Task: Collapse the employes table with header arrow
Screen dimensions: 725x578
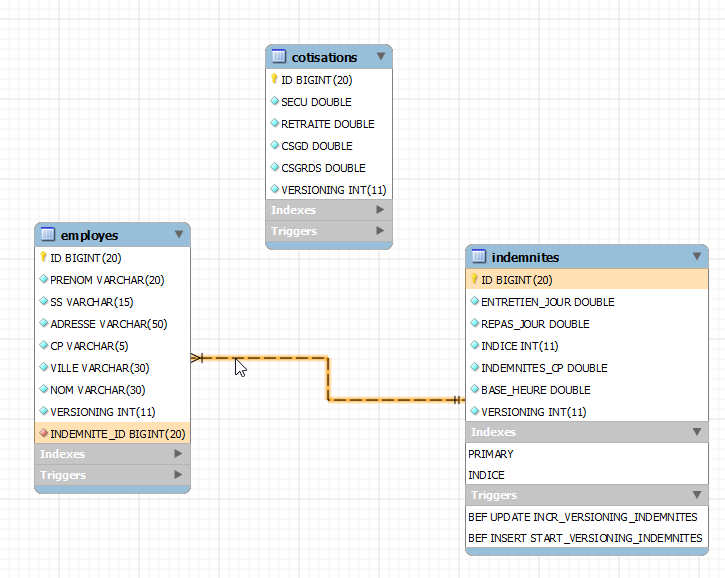Action: [x=179, y=235]
